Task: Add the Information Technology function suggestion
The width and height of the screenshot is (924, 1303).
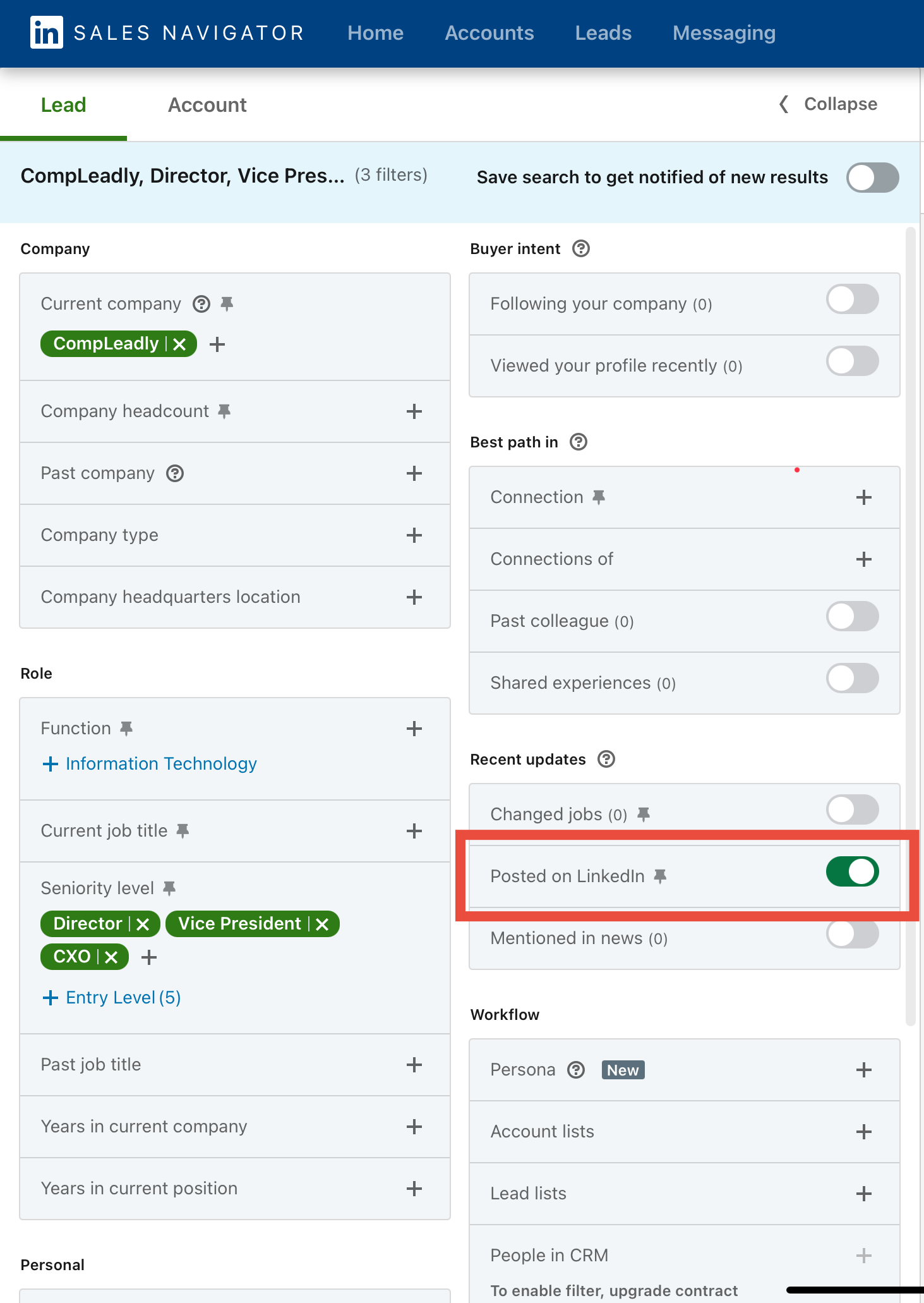Action: pyautogui.click(x=150, y=764)
